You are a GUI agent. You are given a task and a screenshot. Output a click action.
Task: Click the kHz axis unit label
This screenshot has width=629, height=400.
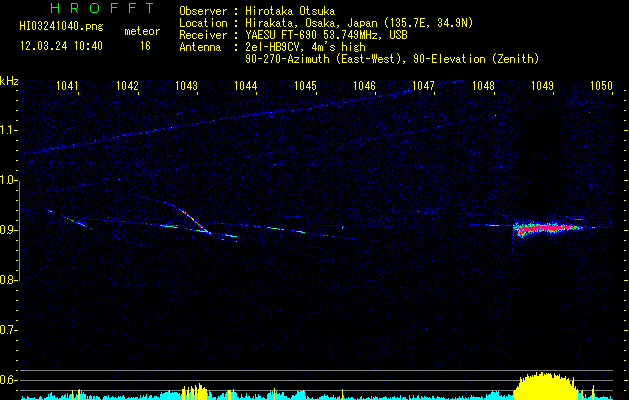(9, 81)
